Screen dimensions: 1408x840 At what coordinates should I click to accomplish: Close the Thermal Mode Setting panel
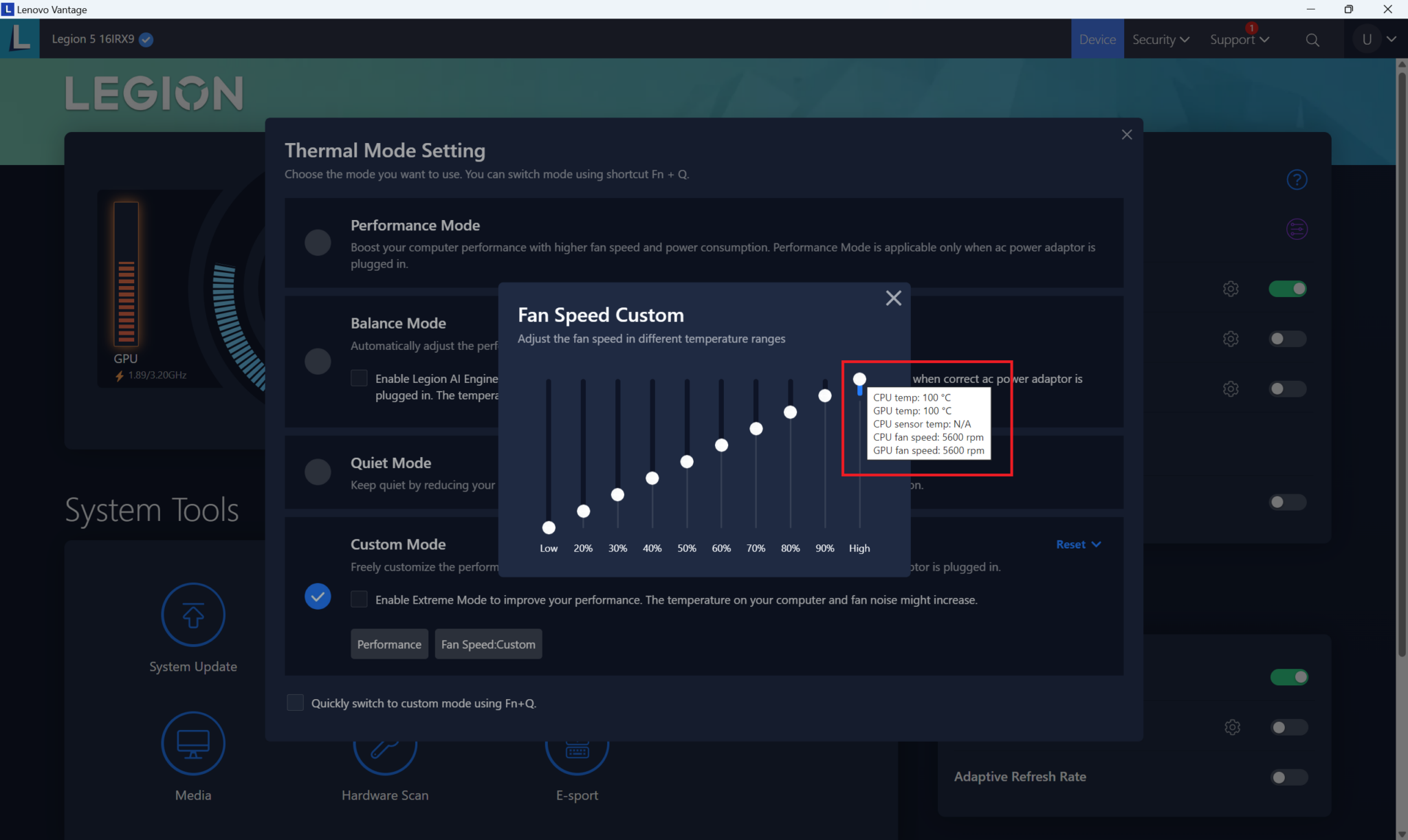(1126, 135)
